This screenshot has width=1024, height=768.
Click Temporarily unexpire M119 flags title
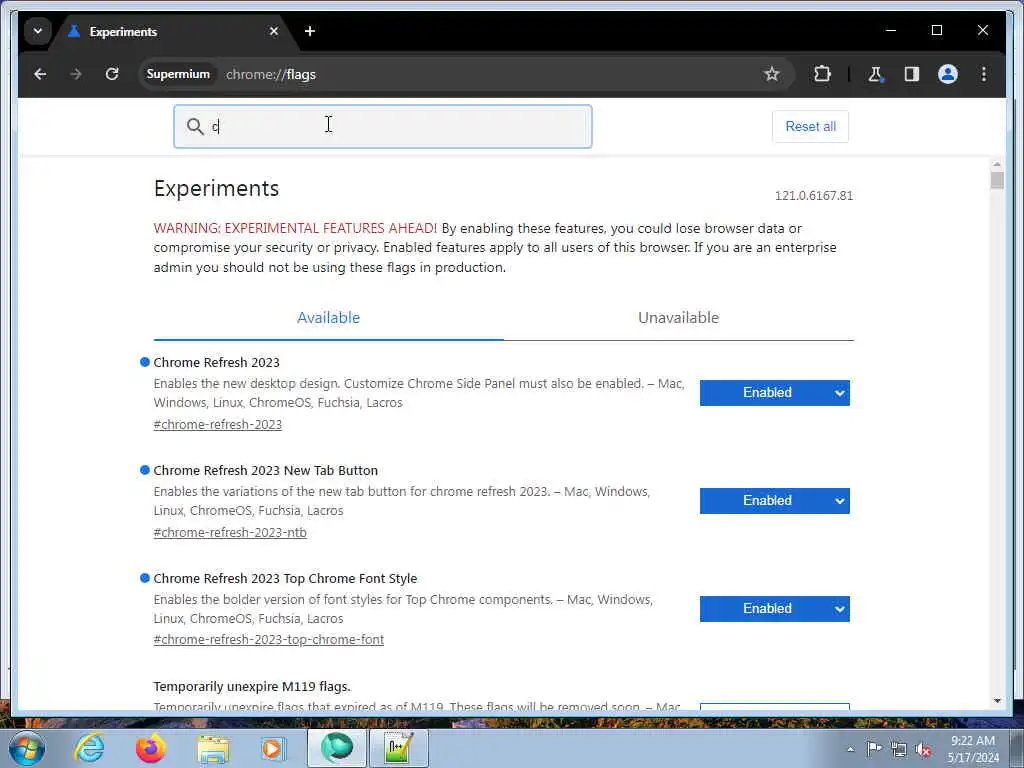tap(251, 686)
